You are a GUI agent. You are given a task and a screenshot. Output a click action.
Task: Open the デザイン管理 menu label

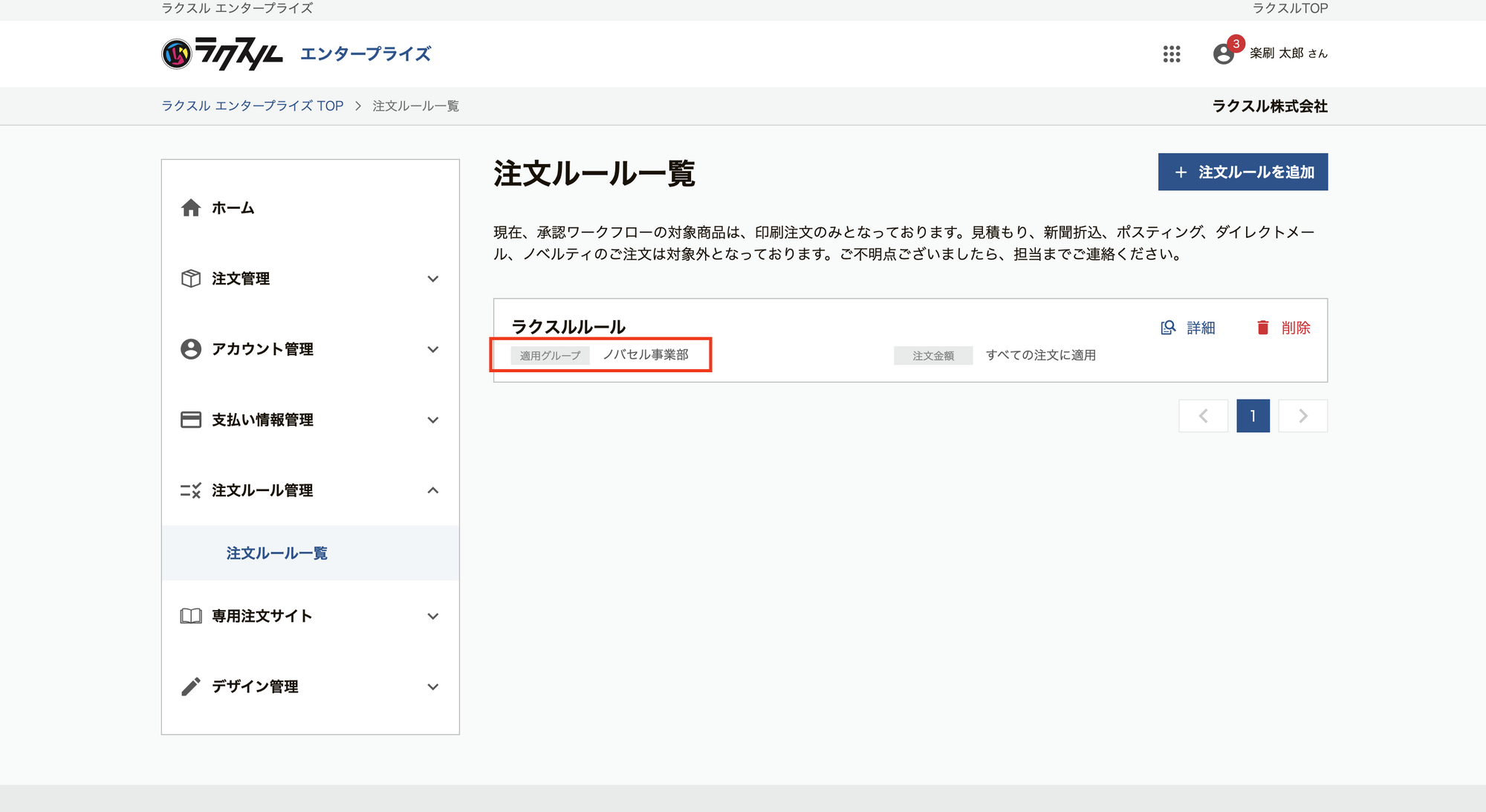click(255, 686)
